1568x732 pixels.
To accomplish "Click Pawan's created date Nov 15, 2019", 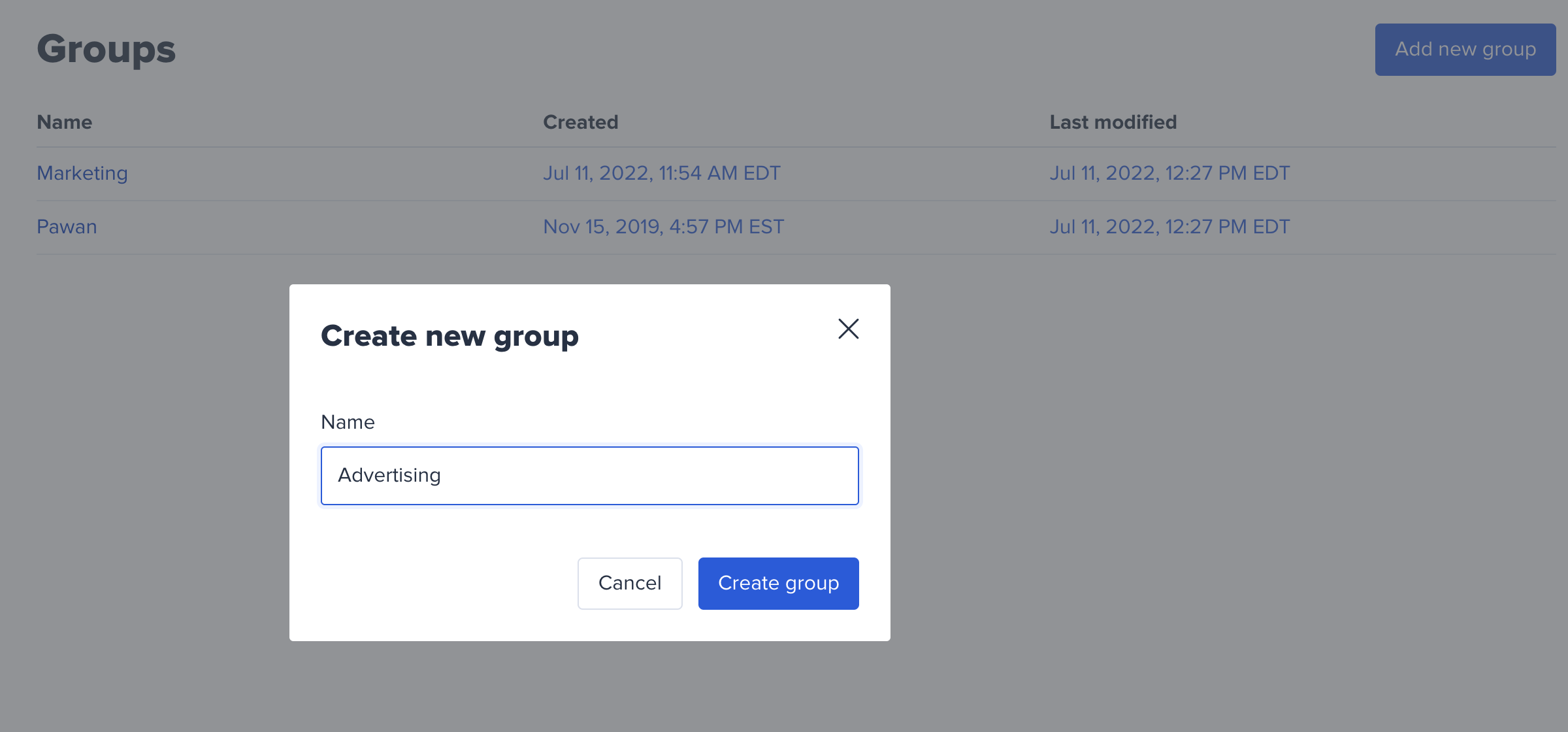I will [663, 227].
